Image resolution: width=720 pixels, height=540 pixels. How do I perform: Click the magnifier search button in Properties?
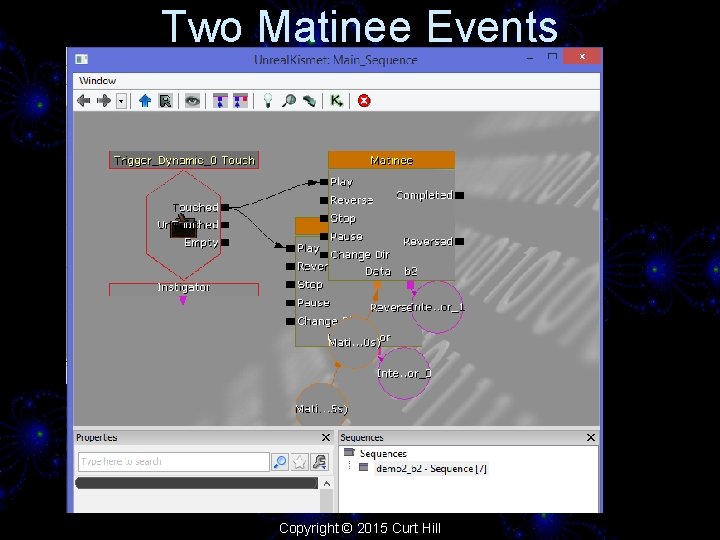click(x=280, y=462)
